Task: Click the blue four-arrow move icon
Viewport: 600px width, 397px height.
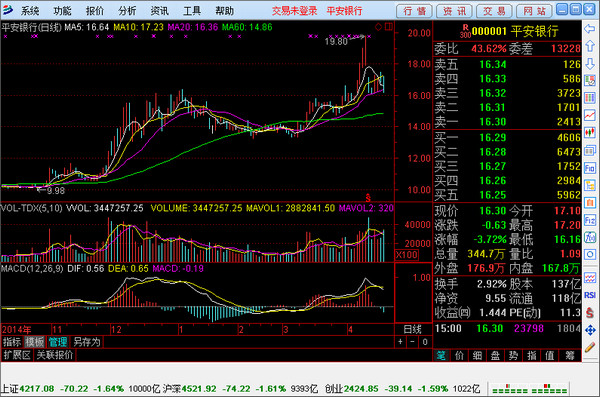Action: pos(590,330)
